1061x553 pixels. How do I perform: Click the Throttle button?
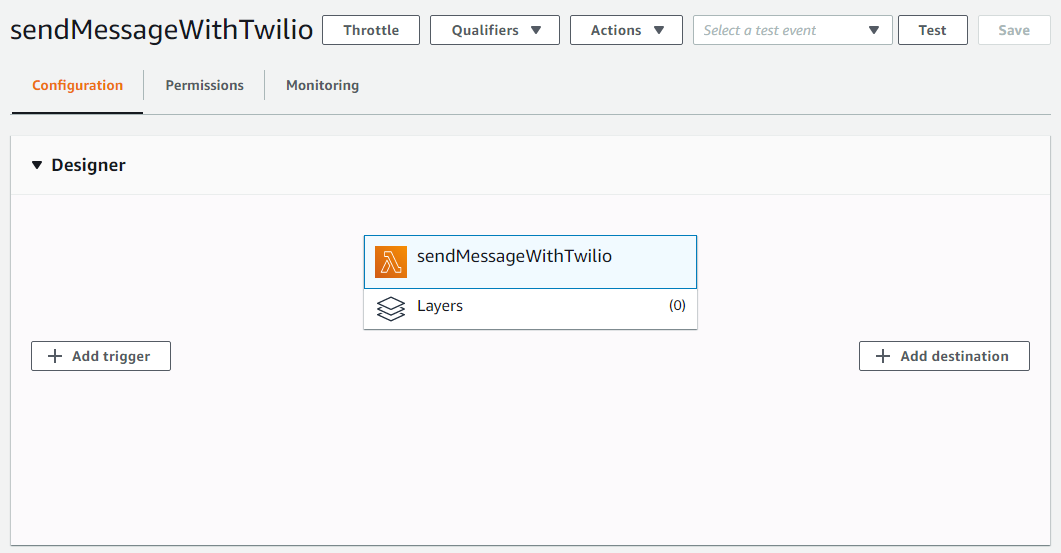(x=371, y=30)
